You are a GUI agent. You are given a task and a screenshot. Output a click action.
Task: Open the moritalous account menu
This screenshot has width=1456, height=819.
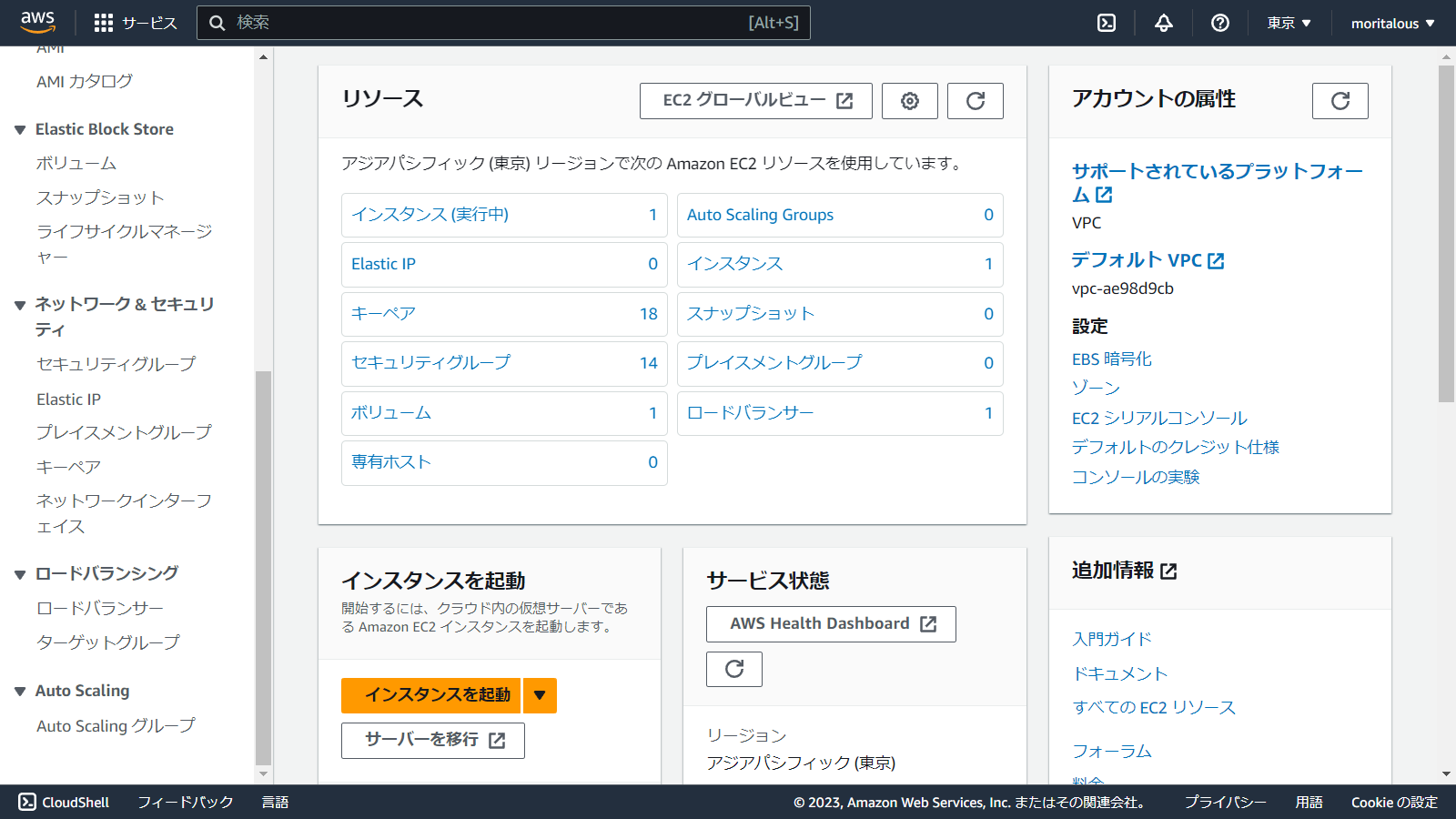click(1390, 23)
